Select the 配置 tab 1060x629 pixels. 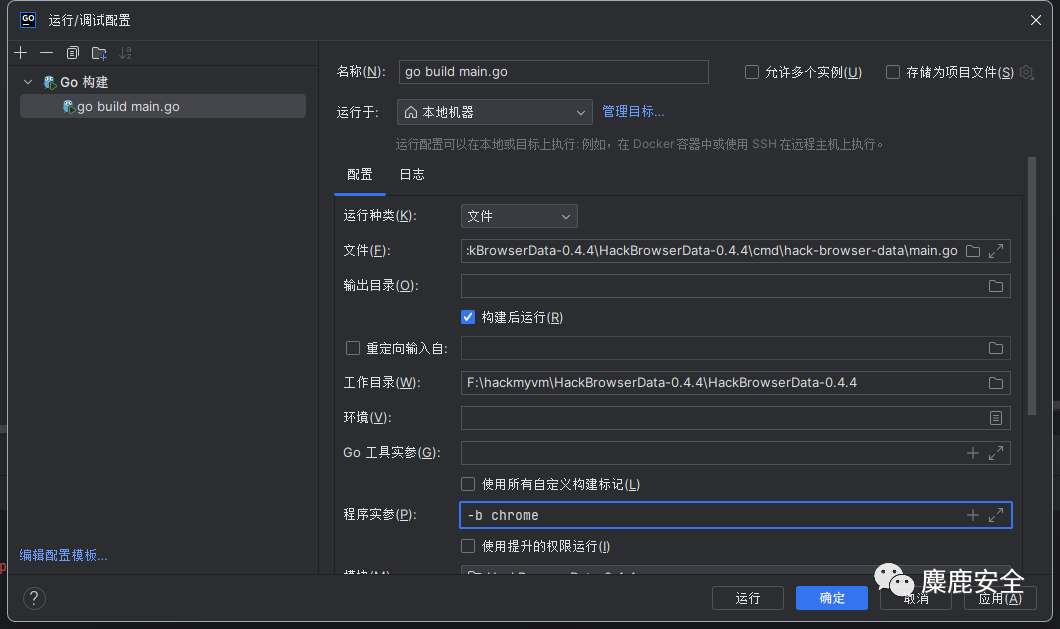pyautogui.click(x=359, y=173)
